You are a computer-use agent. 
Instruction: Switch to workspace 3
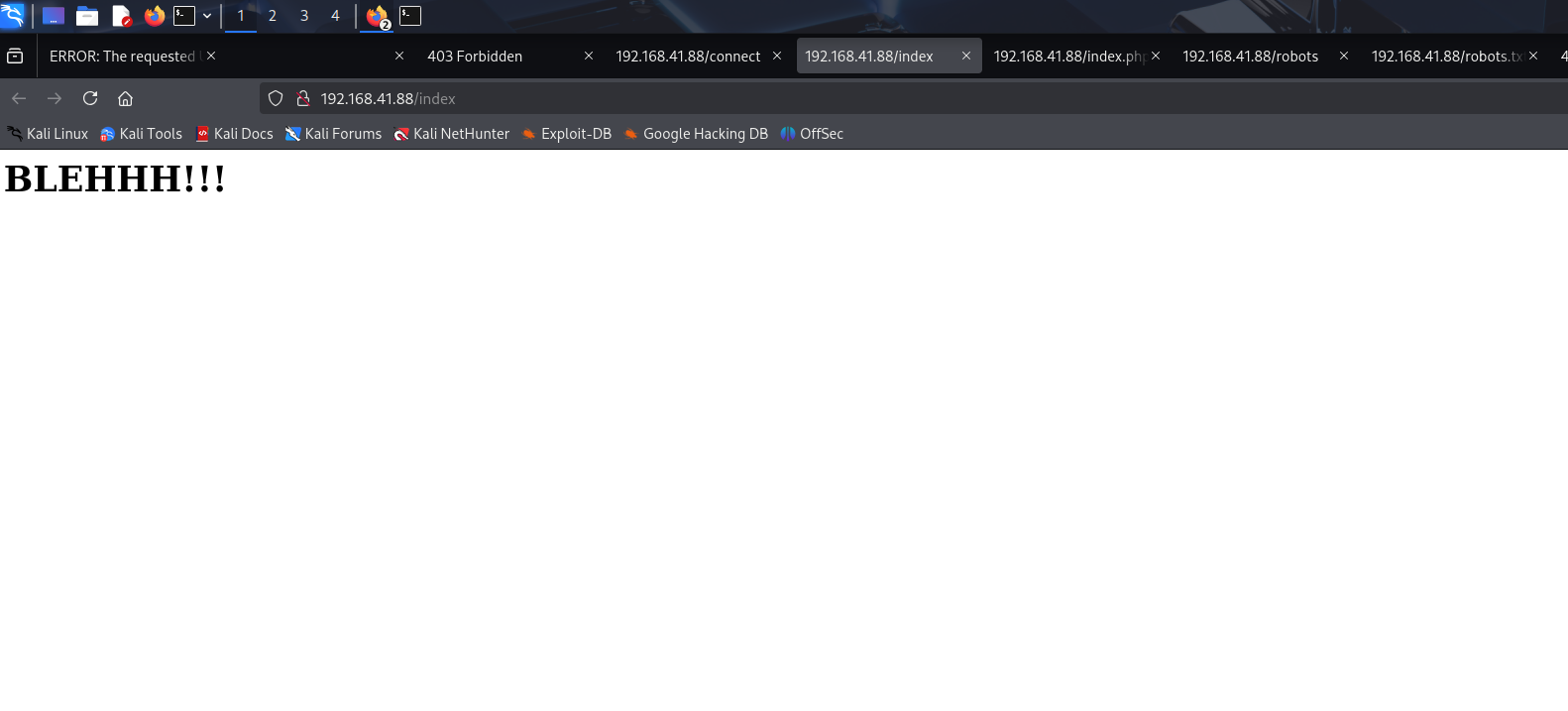point(304,16)
